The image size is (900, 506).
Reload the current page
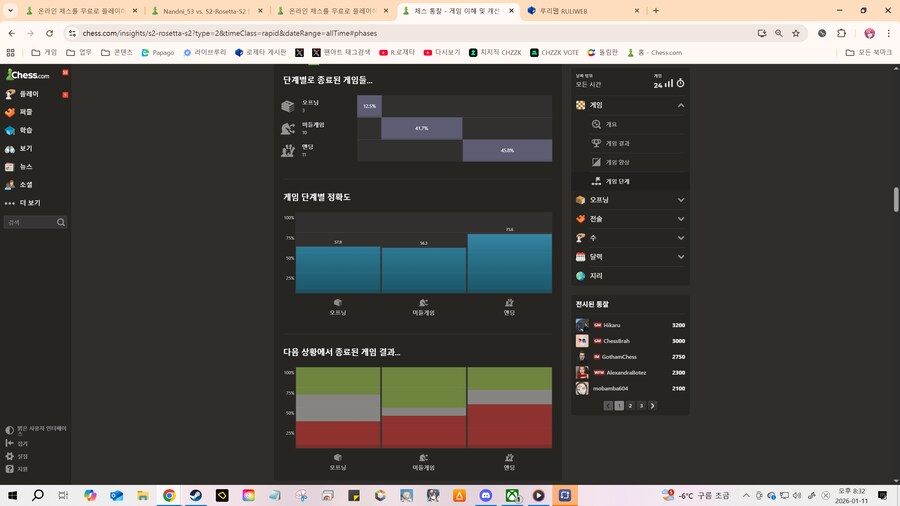click(49, 33)
